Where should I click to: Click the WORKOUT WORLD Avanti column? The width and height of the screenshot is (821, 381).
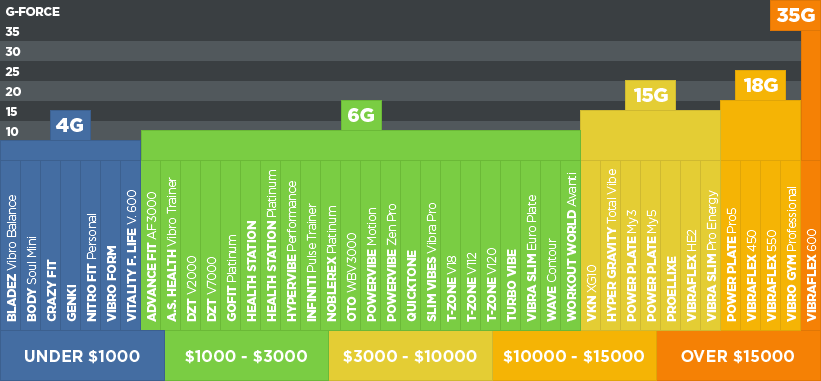click(571, 245)
